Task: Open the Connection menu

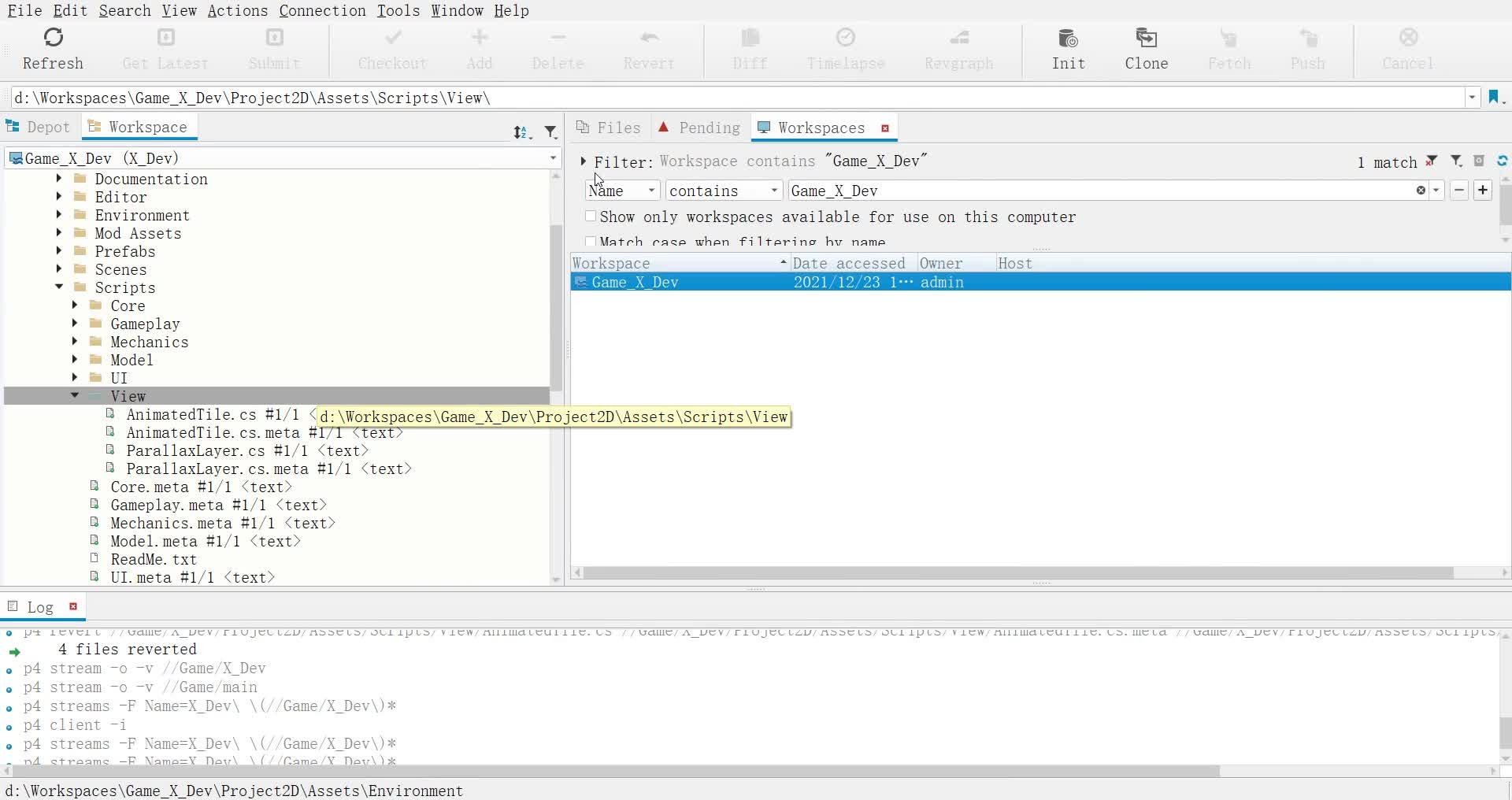Action: pyautogui.click(x=322, y=10)
